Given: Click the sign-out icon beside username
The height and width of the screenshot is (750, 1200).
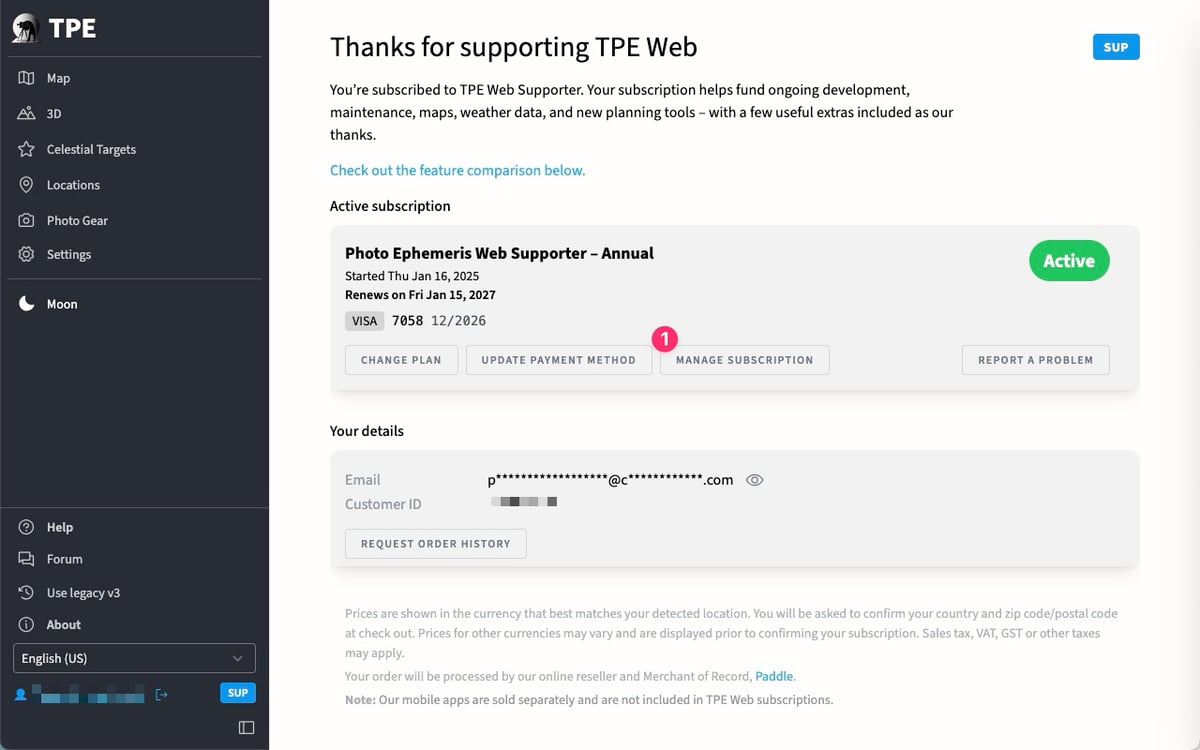Looking at the screenshot, I should coord(162,693).
